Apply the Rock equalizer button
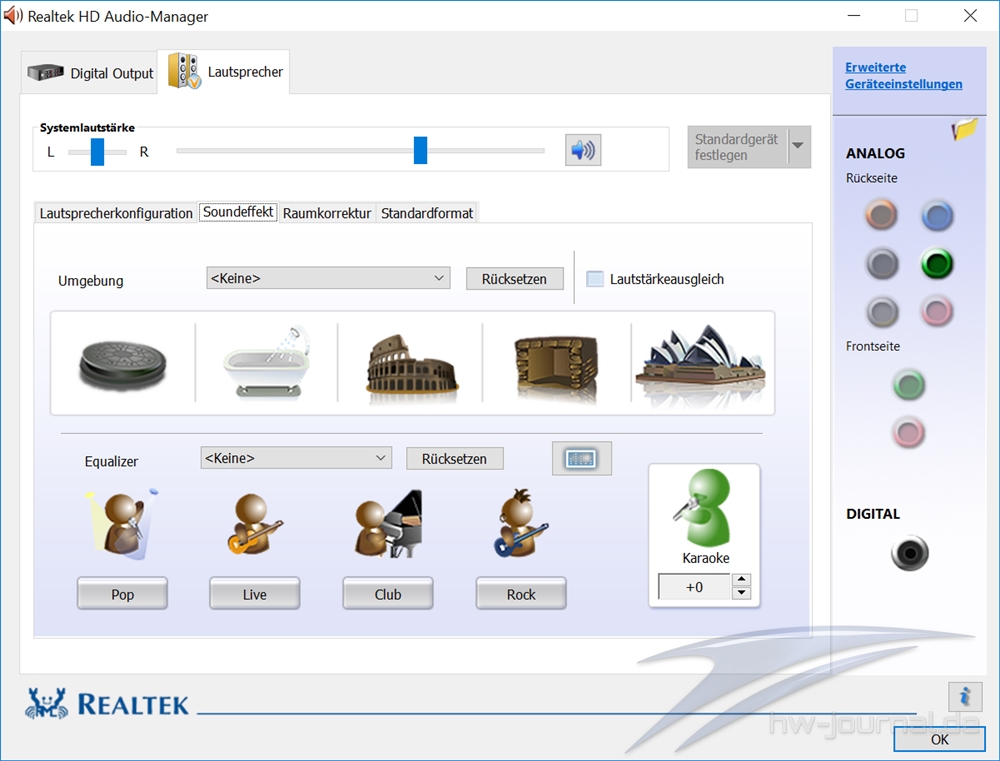The image size is (1000, 761). click(521, 594)
